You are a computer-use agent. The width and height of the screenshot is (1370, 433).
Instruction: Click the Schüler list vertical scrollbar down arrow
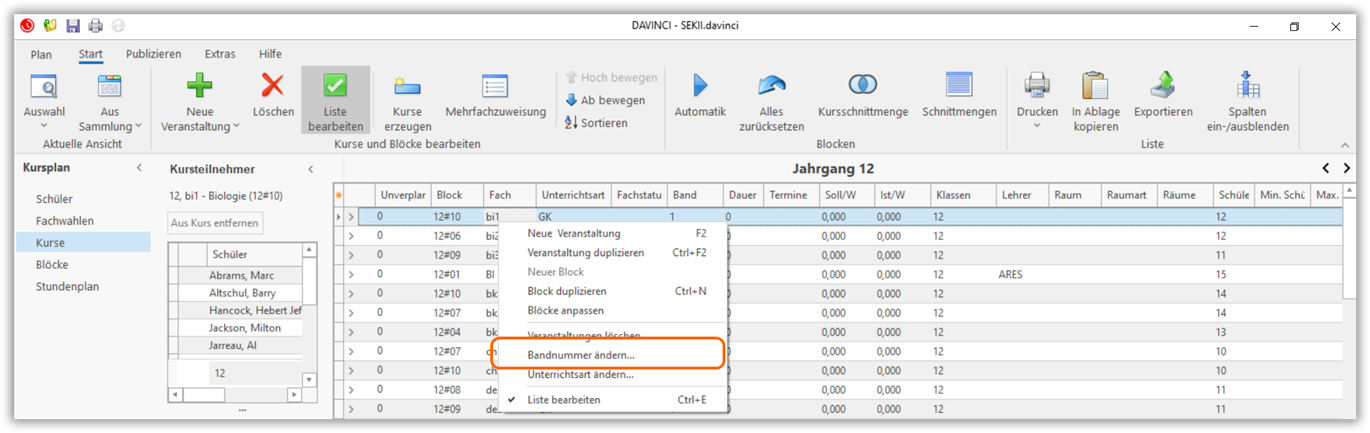pyautogui.click(x=309, y=380)
